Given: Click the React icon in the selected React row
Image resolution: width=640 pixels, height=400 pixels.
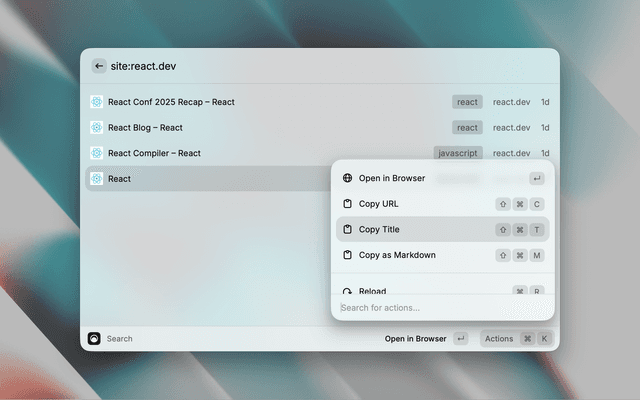Looking at the screenshot, I should [97, 178].
